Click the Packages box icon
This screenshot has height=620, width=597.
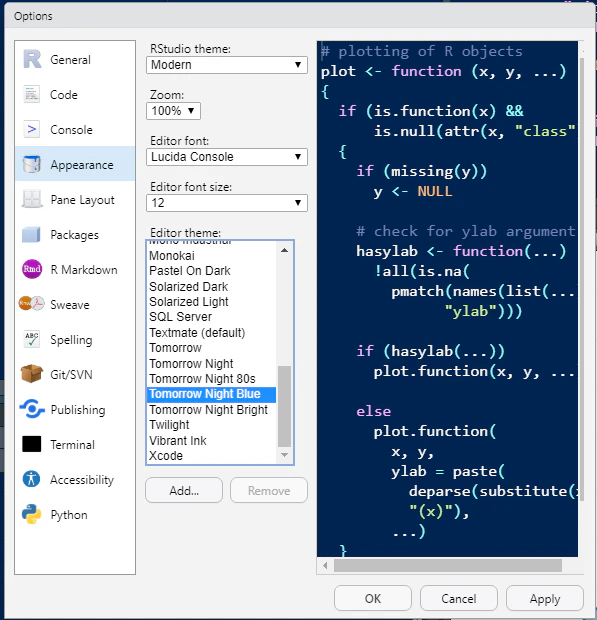(x=31, y=234)
